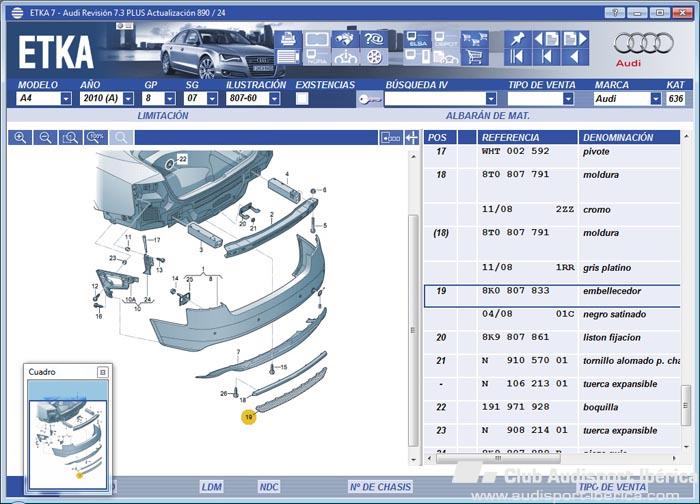
Task: Click the KAT field showing 636
Action: (676, 98)
